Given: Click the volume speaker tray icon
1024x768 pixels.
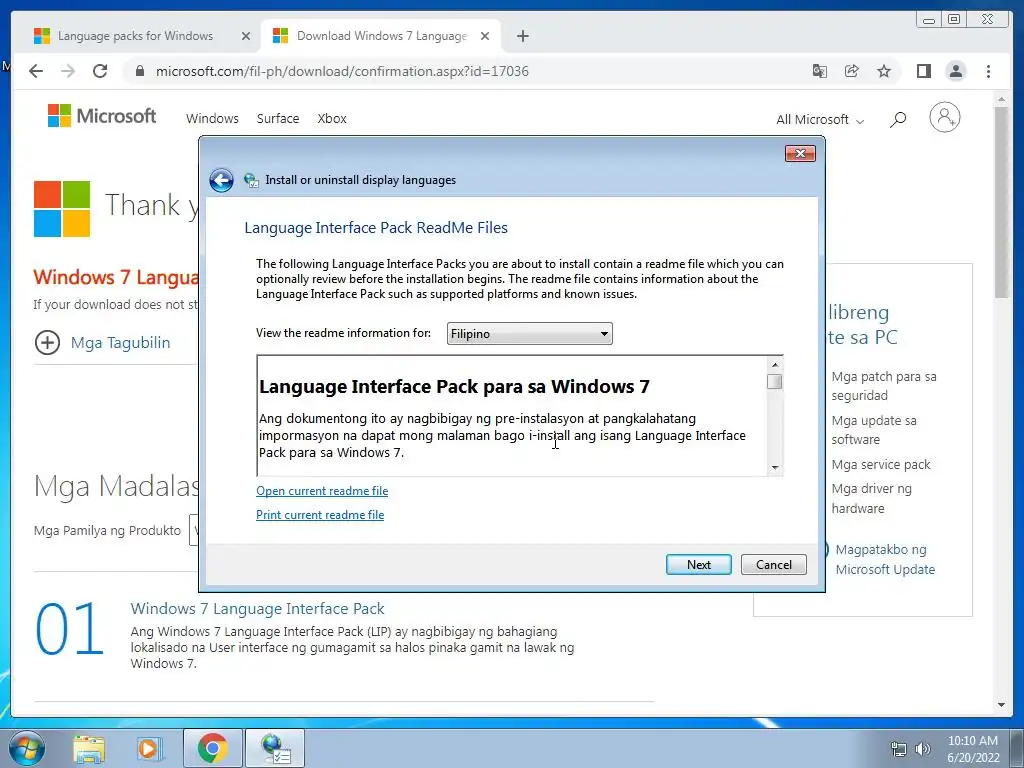Looking at the screenshot, I should (923, 749).
